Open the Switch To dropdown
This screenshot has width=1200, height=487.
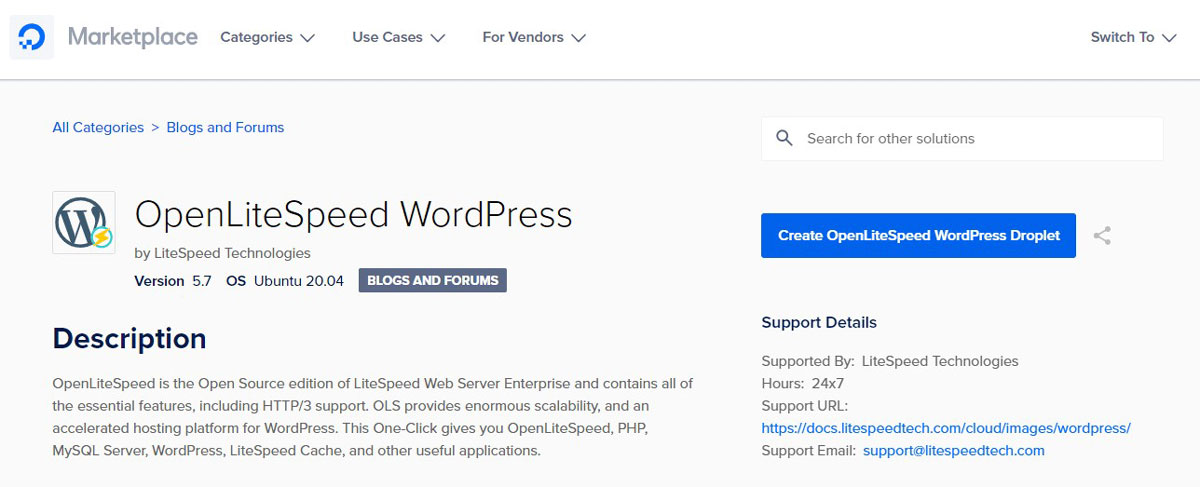[1133, 37]
